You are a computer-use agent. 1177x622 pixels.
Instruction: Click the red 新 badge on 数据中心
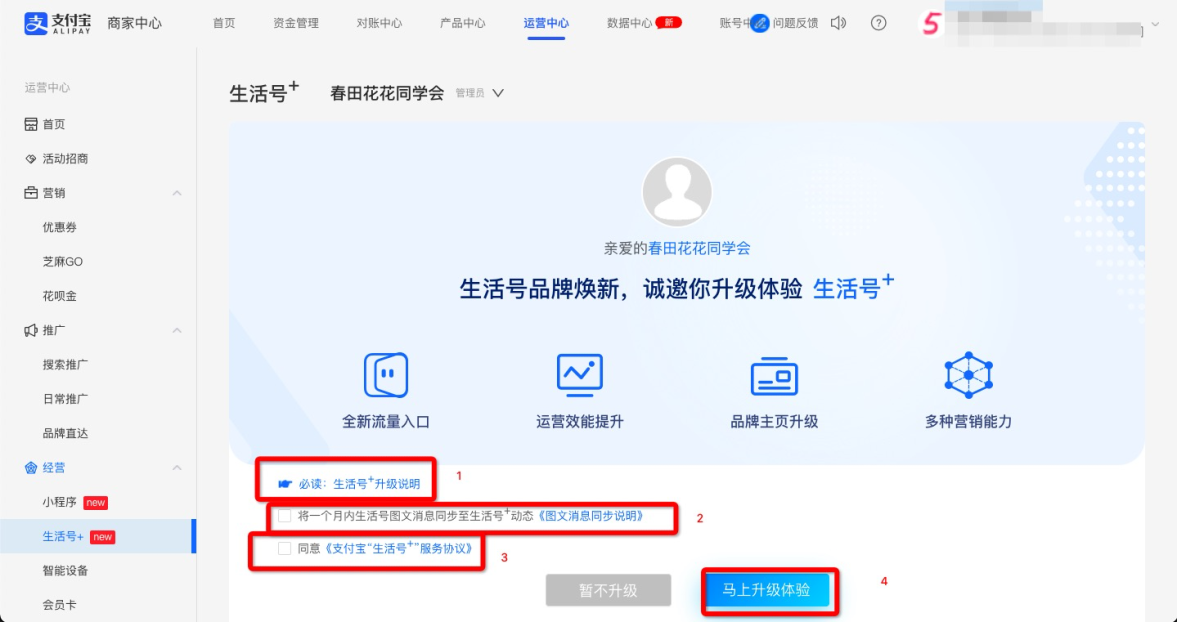(x=669, y=23)
